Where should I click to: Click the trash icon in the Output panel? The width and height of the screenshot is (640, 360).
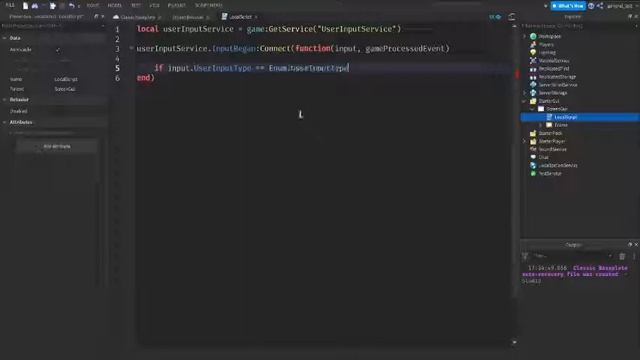click(622, 256)
